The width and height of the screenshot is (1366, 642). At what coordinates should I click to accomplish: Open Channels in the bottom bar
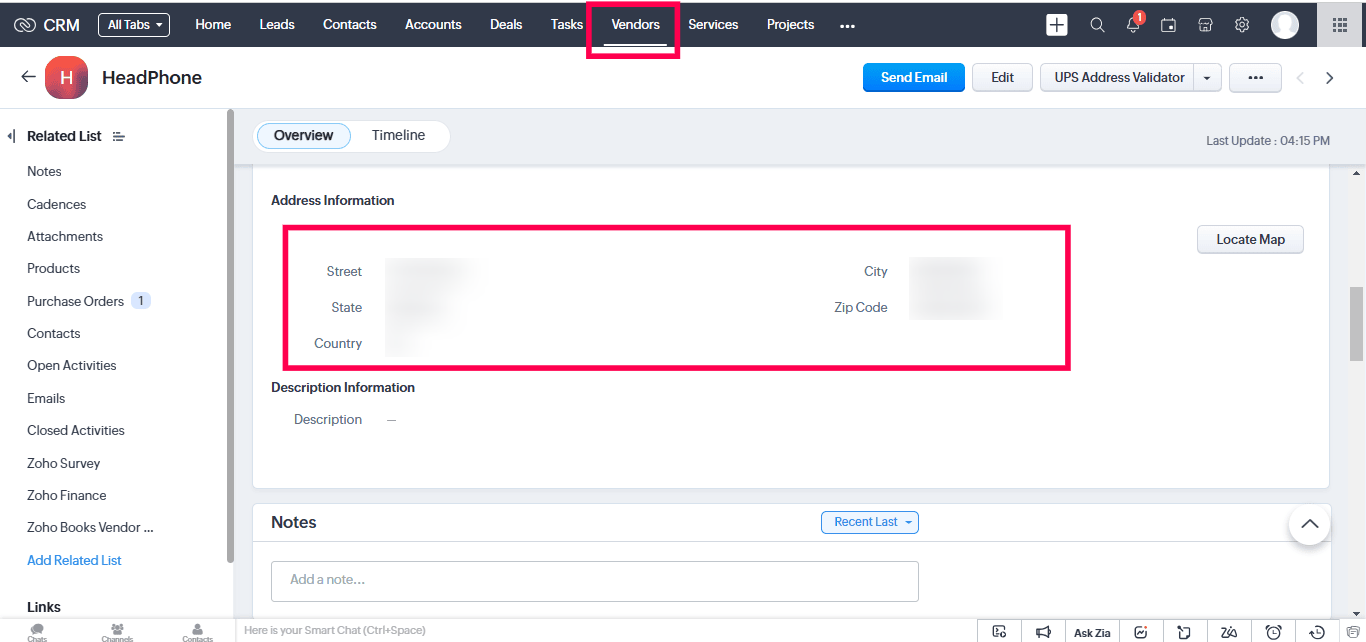coord(117,632)
